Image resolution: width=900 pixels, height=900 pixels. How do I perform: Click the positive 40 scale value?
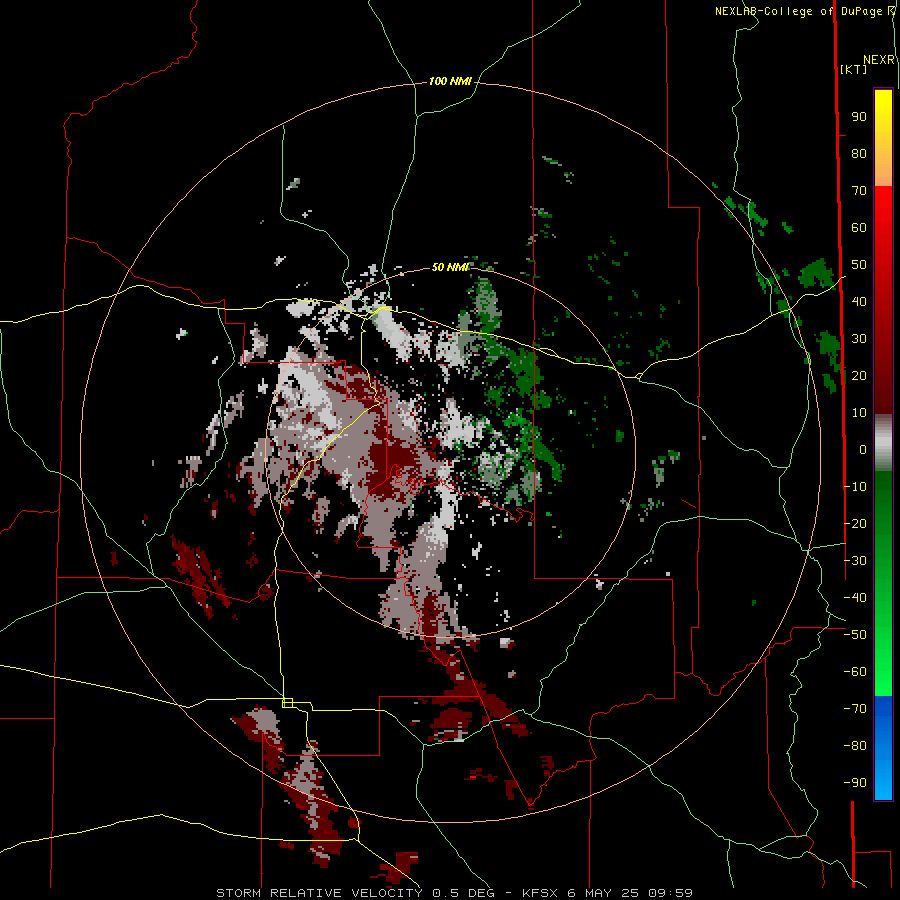click(x=859, y=301)
